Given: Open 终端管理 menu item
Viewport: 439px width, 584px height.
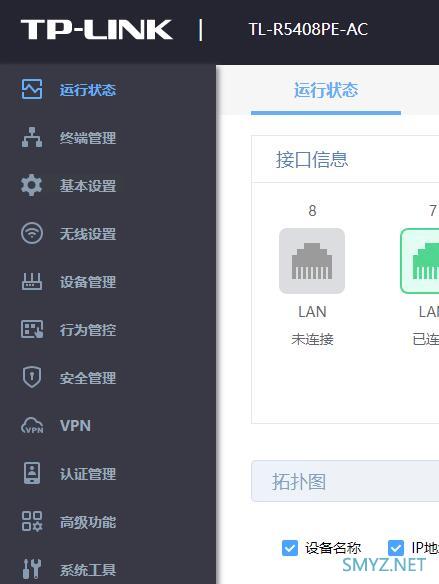Looking at the screenshot, I should 88,138.
